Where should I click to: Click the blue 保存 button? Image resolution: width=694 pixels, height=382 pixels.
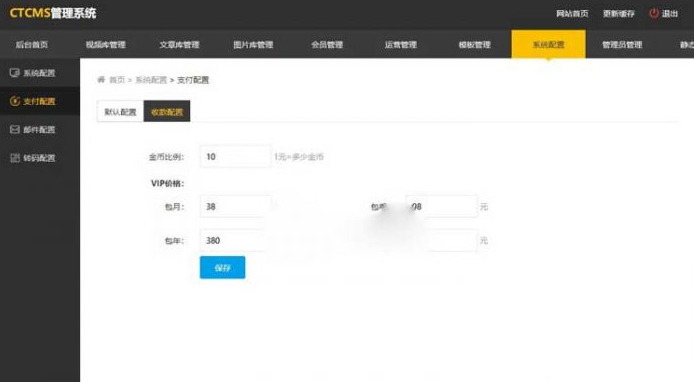point(222,267)
